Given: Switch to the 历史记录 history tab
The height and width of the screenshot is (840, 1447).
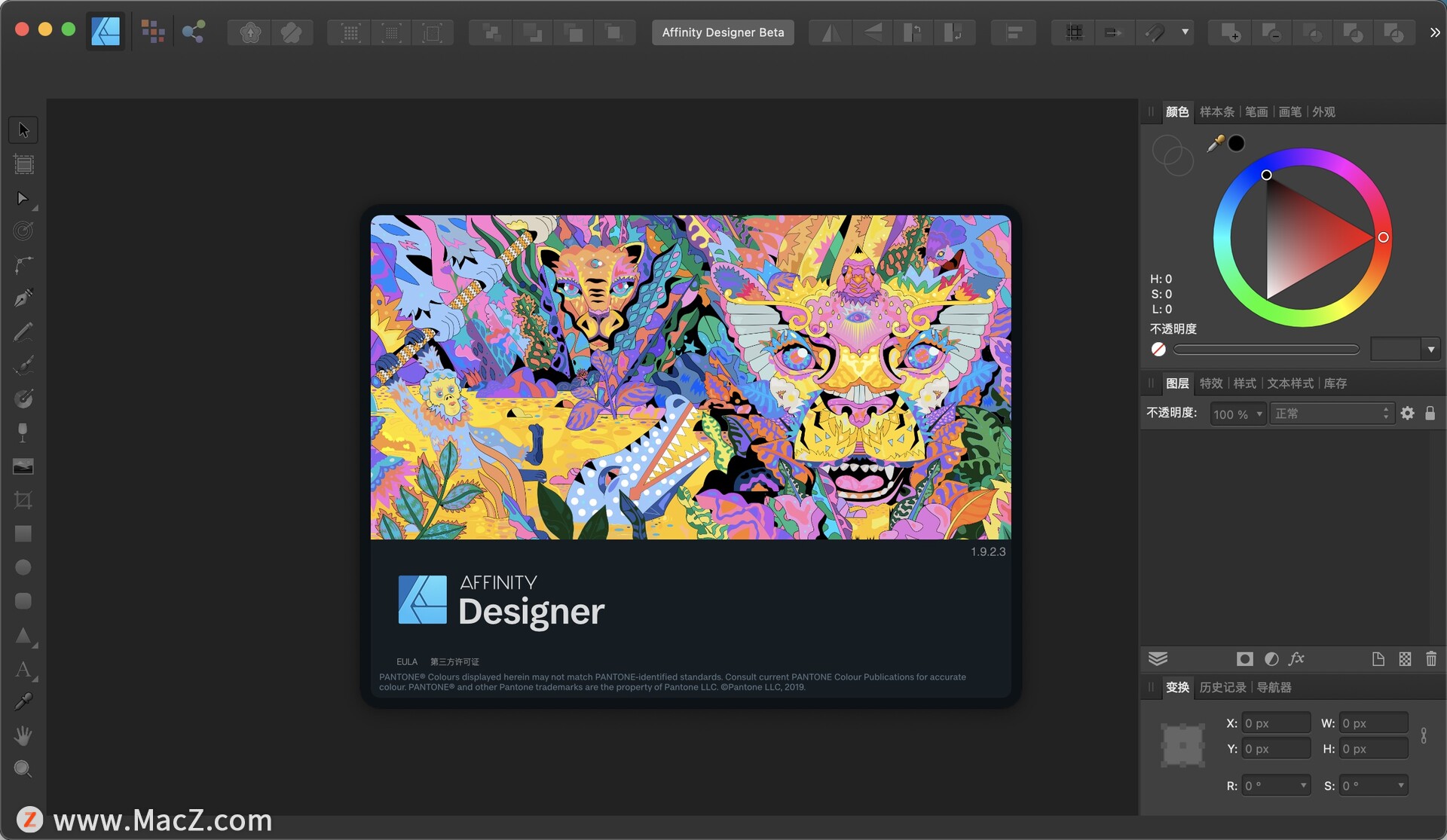Looking at the screenshot, I should 1223,687.
